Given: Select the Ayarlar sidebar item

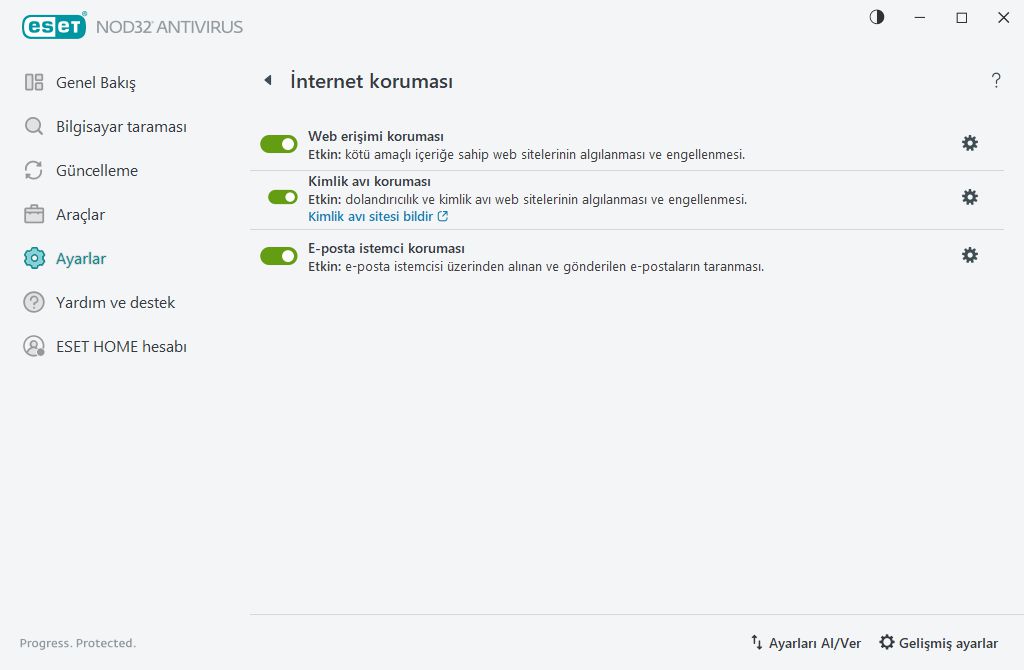Looking at the screenshot, I should (81, 259).
